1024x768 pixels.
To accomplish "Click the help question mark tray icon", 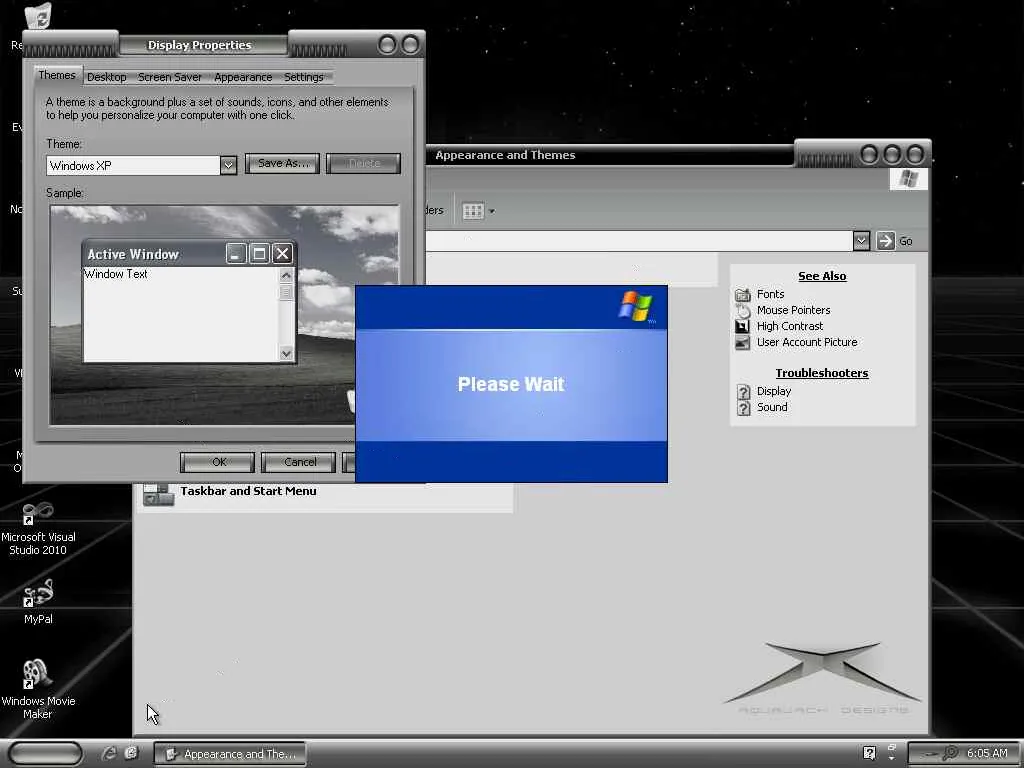I will click(x=869, y=753).
